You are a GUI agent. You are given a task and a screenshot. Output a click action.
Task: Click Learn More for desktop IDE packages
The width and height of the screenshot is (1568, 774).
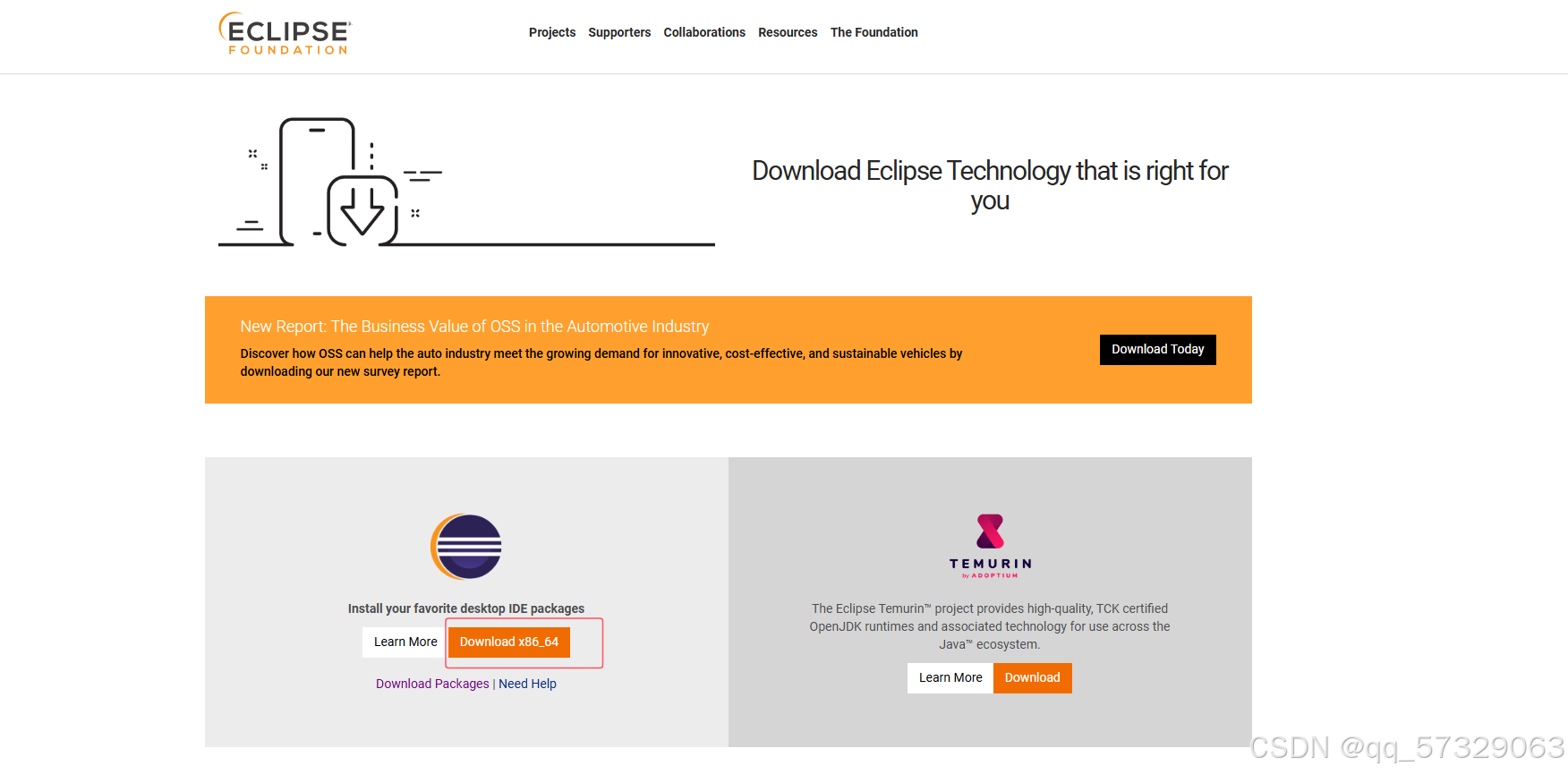tap(405, 642)
